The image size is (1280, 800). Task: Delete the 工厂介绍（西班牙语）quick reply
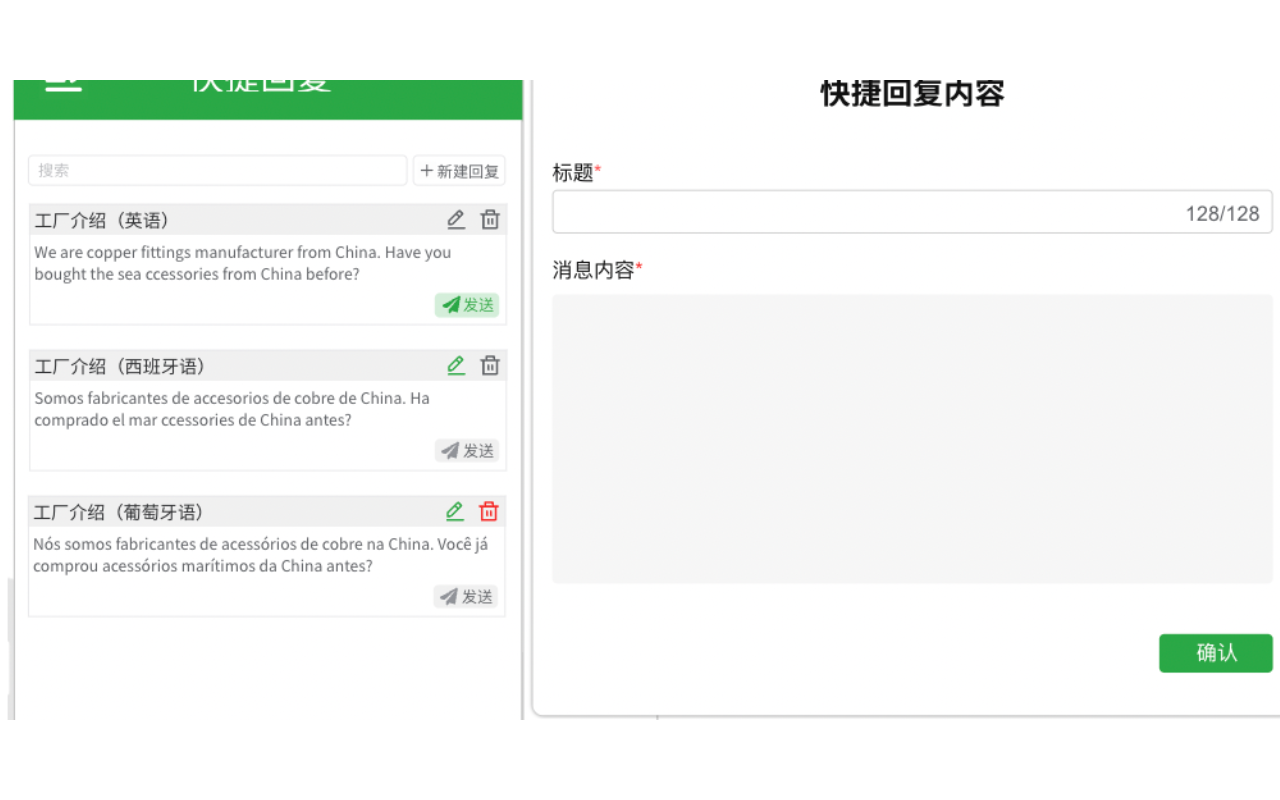tap(490, 366)
